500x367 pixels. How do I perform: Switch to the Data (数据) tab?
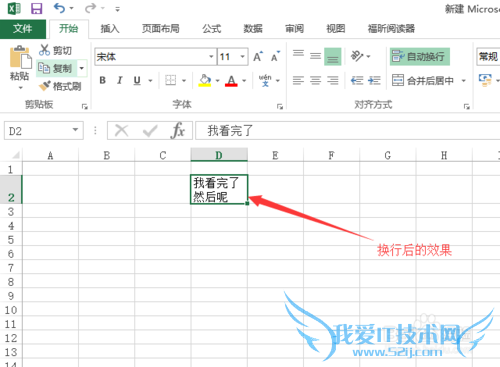coord(253,29)
